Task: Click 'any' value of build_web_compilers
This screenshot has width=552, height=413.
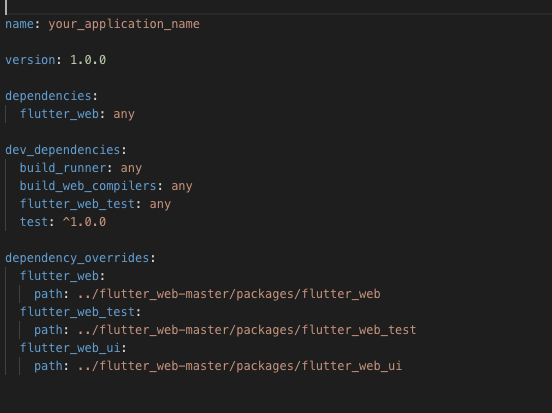Action: tap(182, 186)
